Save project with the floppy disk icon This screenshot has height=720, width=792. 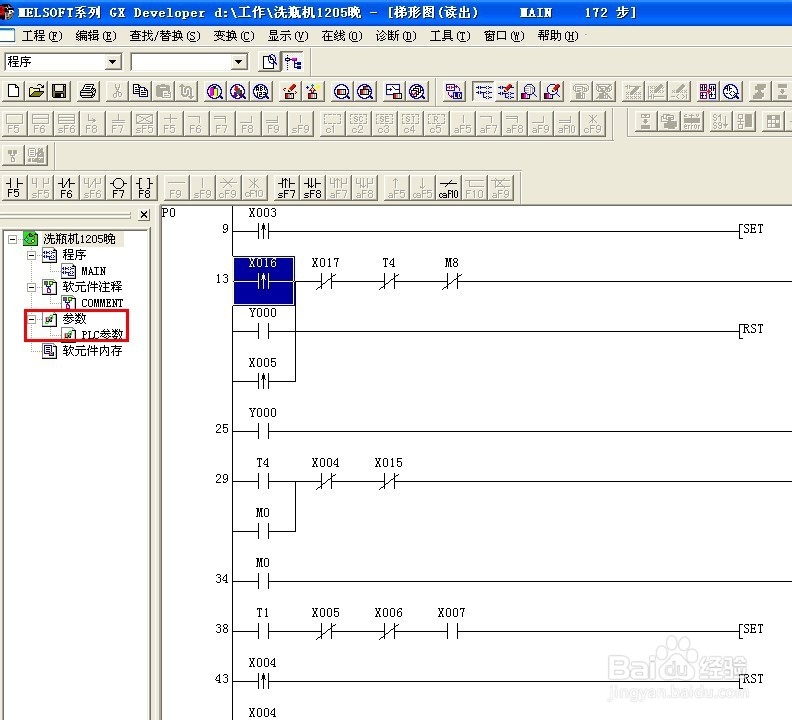coord(60,91)
